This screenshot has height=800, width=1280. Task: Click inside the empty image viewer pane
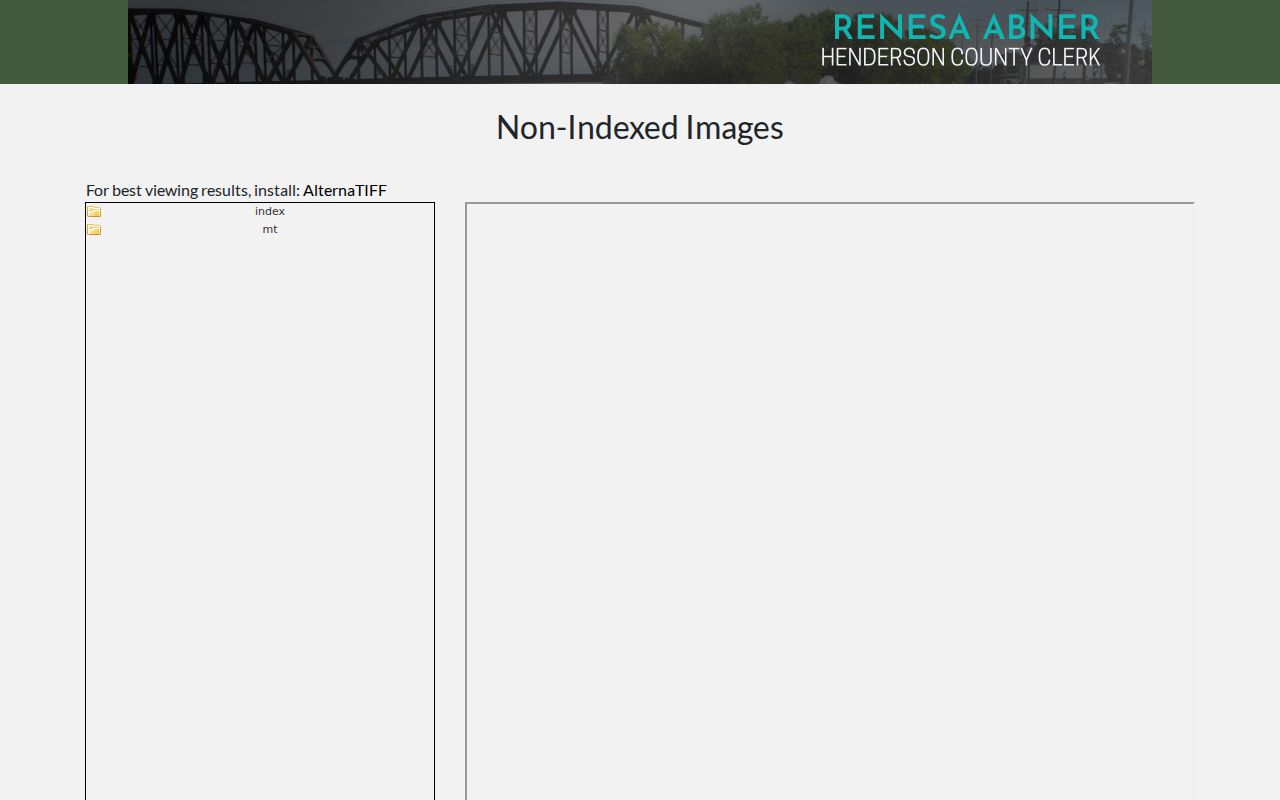[830, 501]
